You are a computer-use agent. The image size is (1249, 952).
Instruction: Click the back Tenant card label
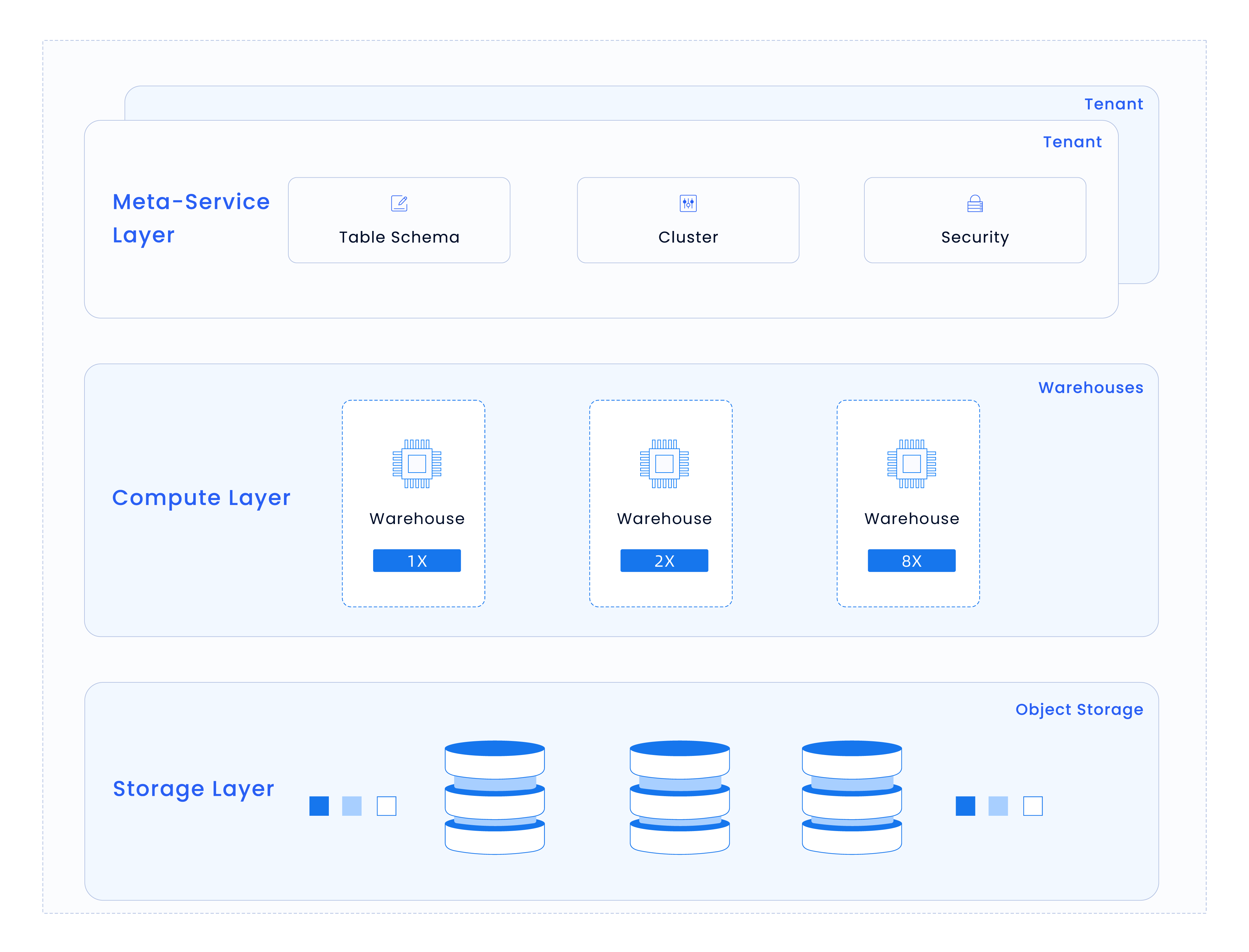(1113, 104)
